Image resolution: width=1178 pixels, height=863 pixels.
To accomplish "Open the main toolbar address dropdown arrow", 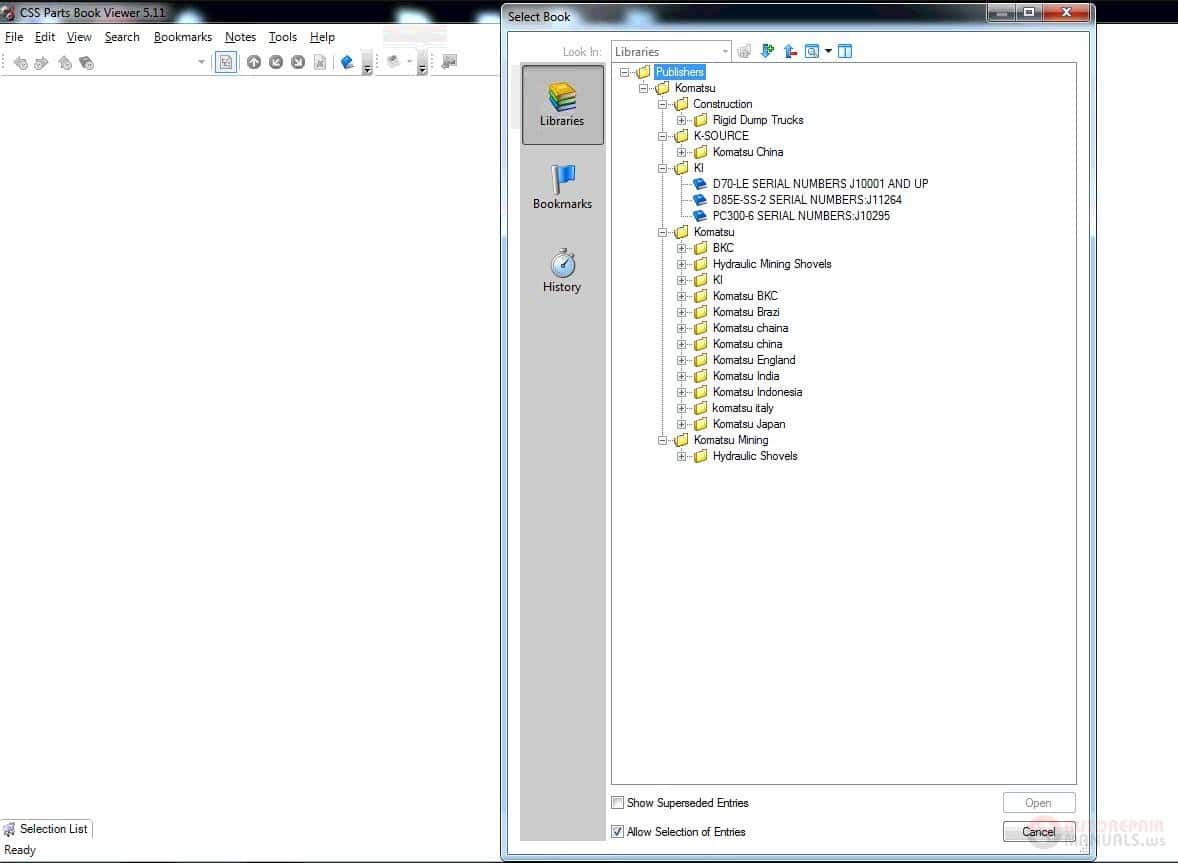I will [x=201, y=62].
